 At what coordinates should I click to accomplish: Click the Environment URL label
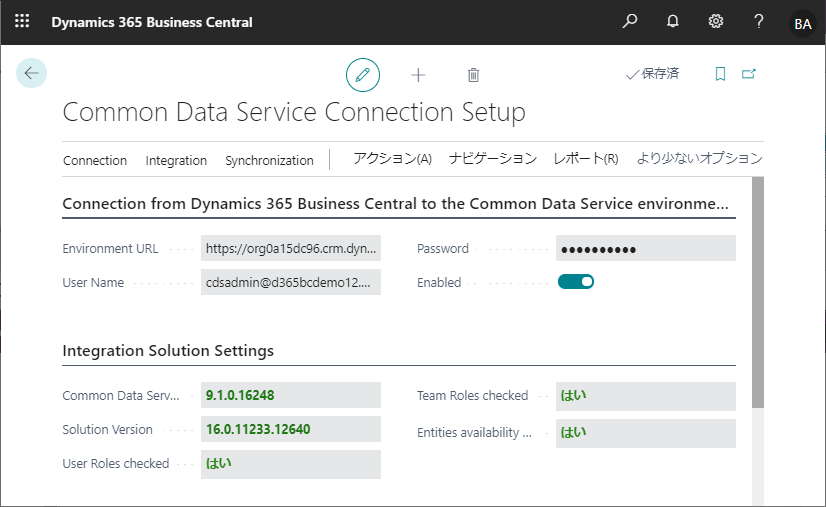click(110, 248)
